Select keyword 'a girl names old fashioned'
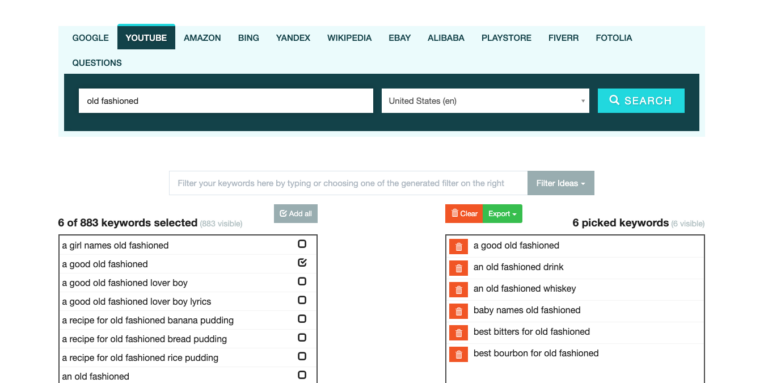Screen dimensions: 768x383 click(115, 245)
